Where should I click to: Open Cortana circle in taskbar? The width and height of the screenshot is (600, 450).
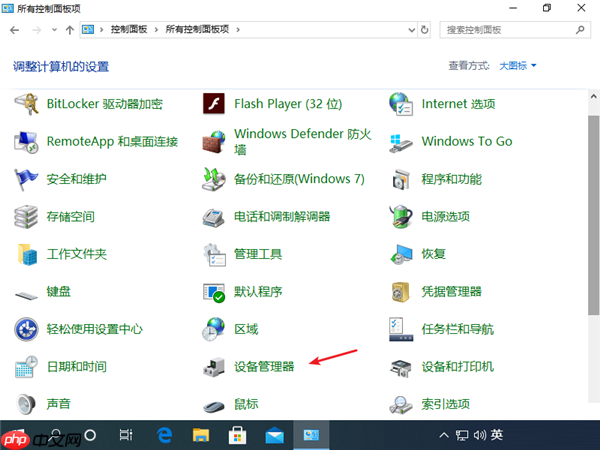(90, 435)
